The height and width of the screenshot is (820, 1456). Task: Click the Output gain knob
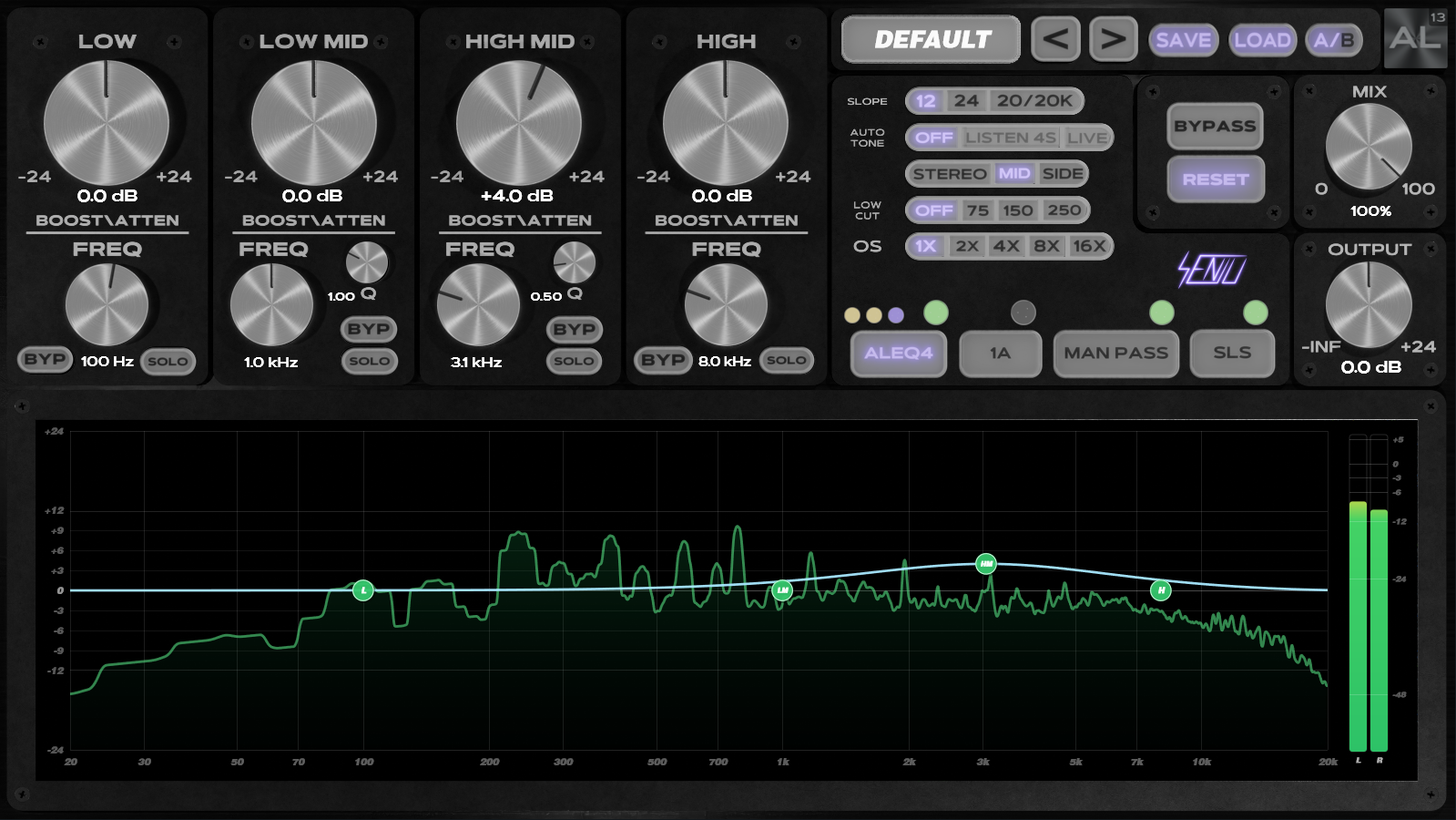click(x=1369, y=305)
